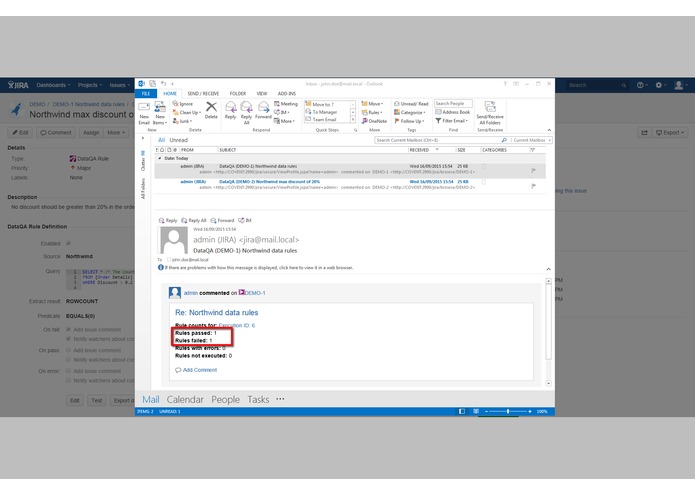
Task: Open the Current Mailbox scope dropdown
Action: pyautogui.click(x=531, y=140)
